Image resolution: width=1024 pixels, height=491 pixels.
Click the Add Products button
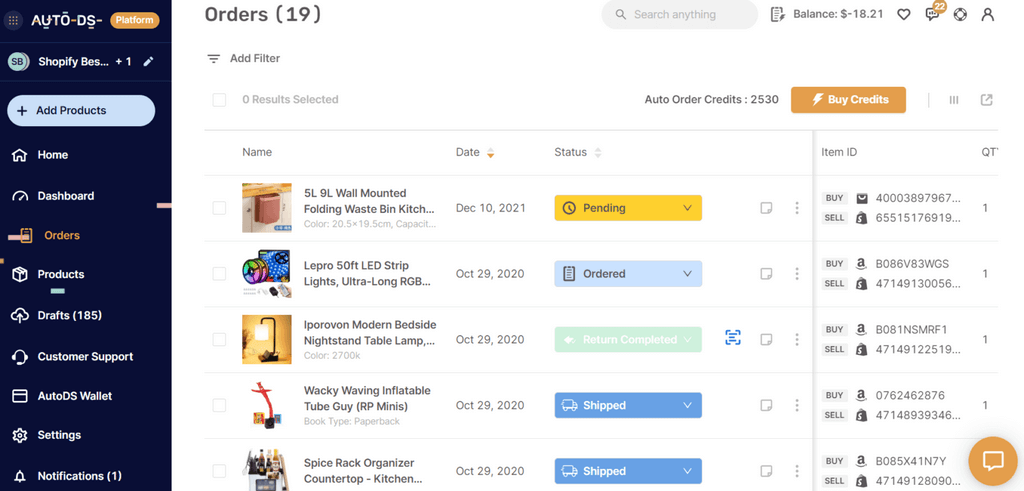pos(81,111)
